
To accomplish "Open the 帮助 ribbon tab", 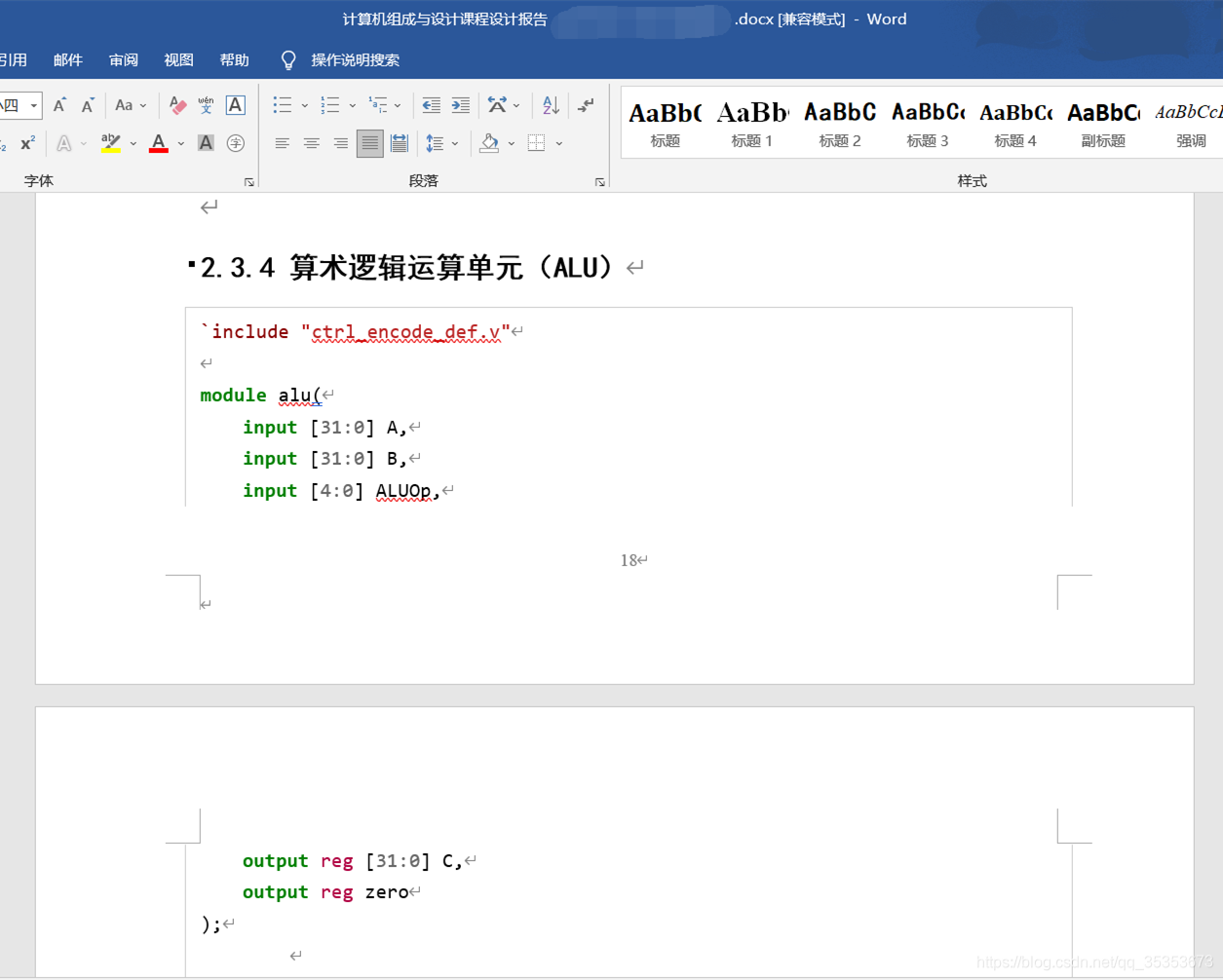I will click(235, 60).
